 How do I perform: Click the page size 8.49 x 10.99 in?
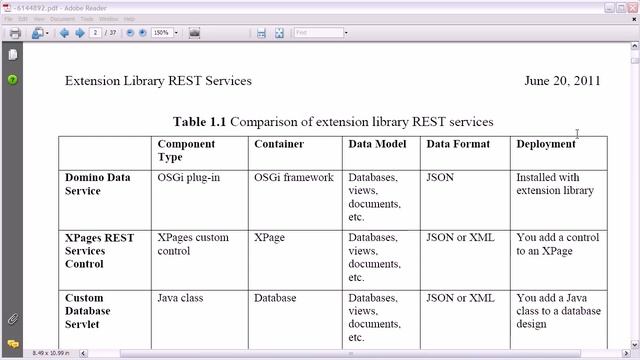pos(51,353)
